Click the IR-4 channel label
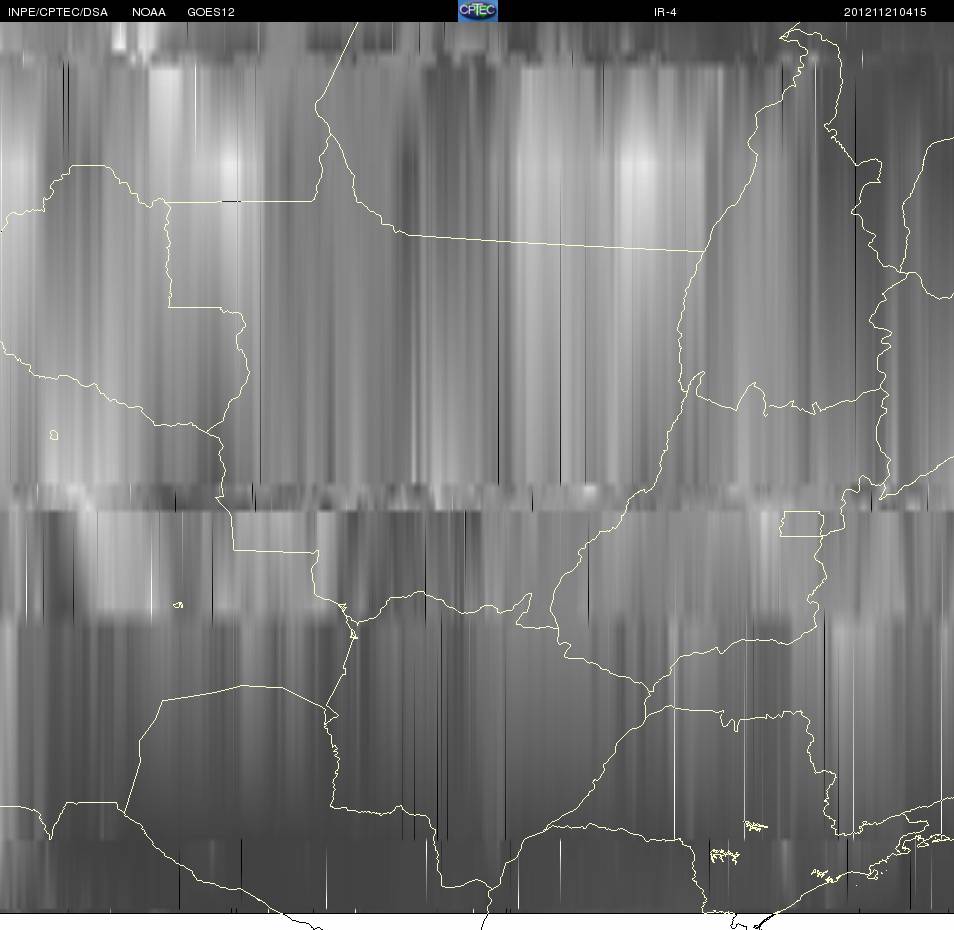 coord(665,12)
